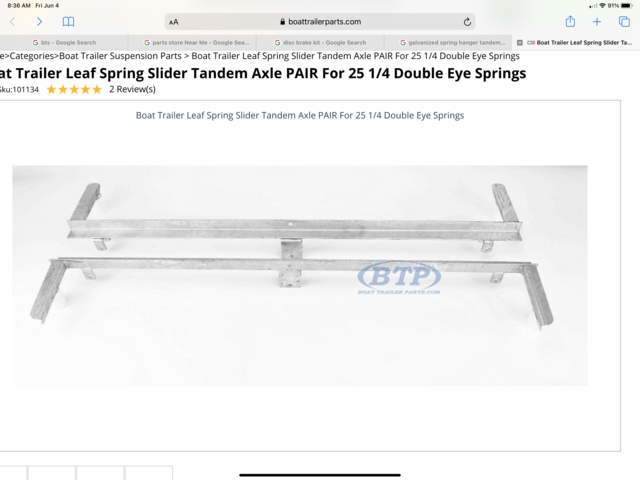Switch to 'parts store Near Me' tab
The height and width of the screenshot is (480, 640).
point(192,42)
